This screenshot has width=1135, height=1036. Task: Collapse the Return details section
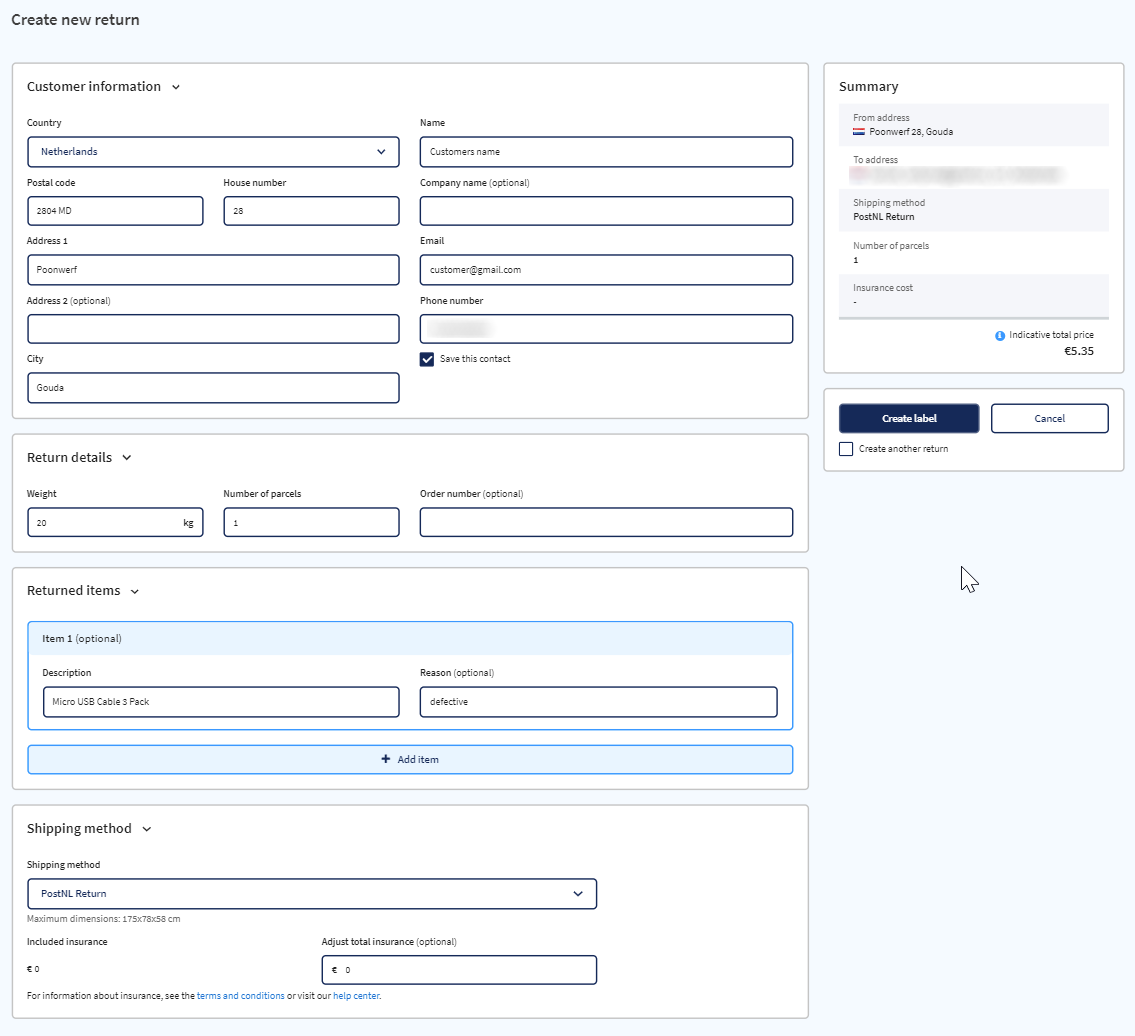click(127, 458)
